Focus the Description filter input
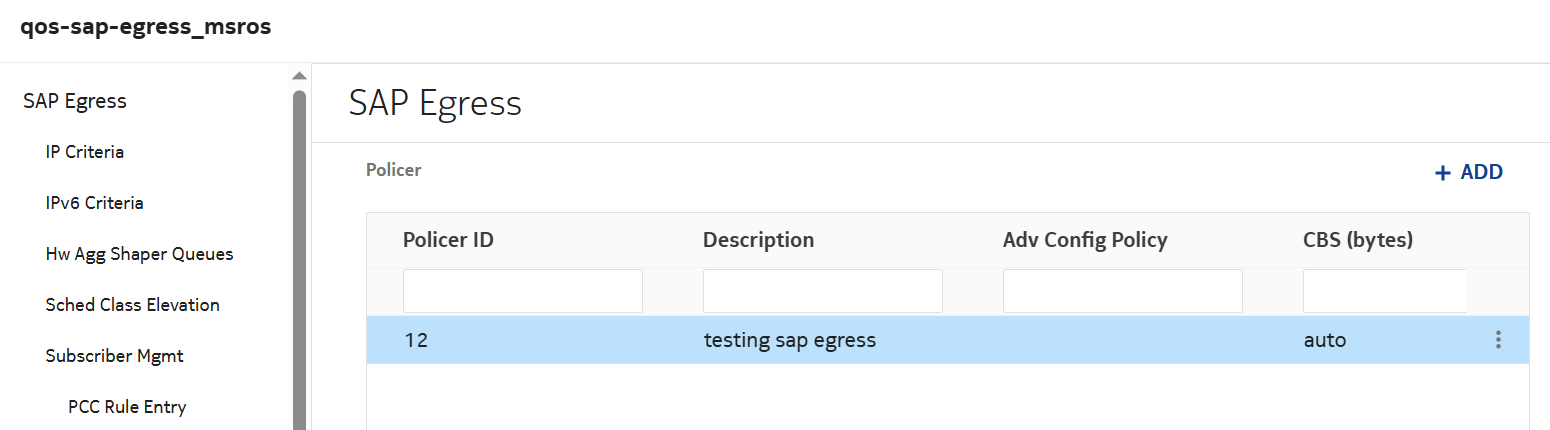 click(x=822, y=291)
